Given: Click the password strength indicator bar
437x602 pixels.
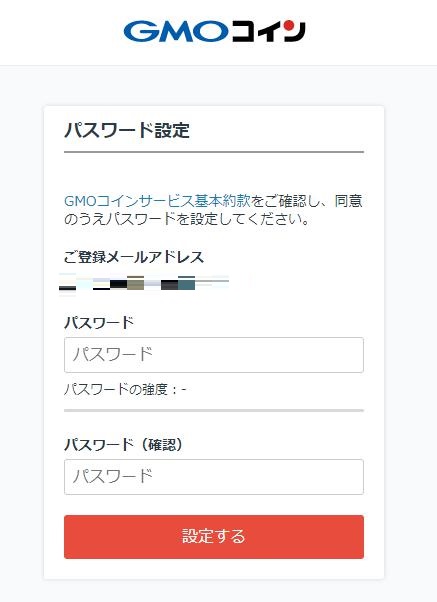Looking at the screenshot, I should (214, 410).
